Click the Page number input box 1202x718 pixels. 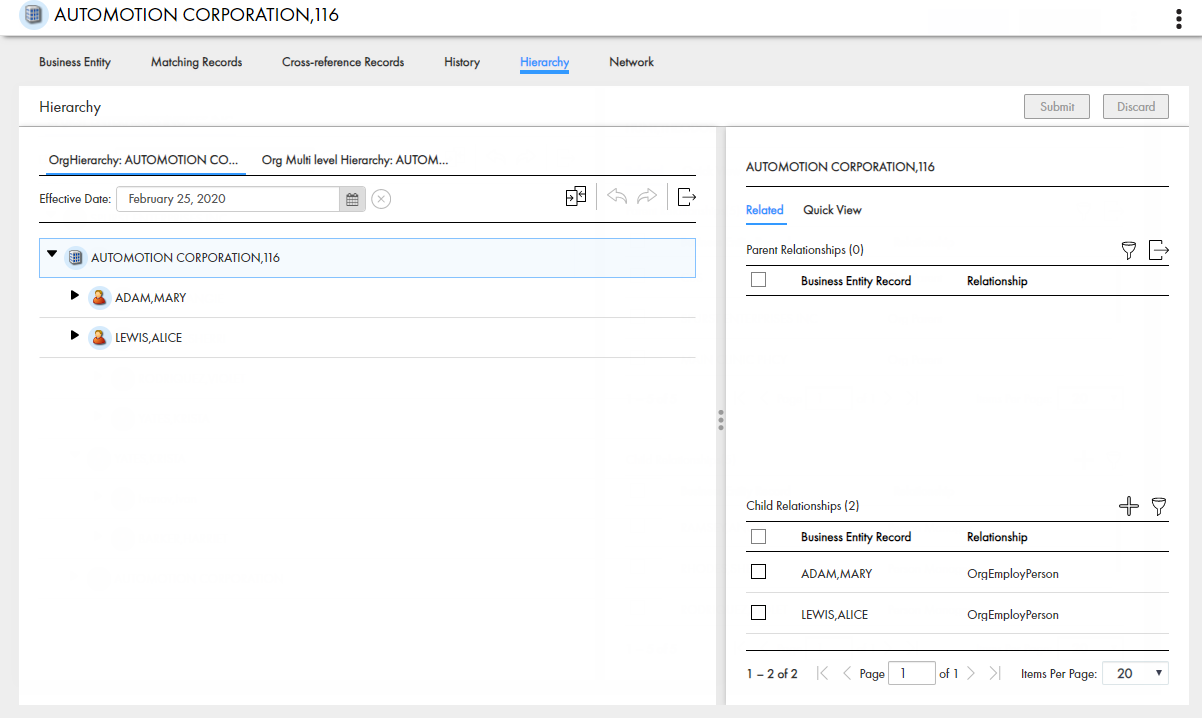pos(912,673)
